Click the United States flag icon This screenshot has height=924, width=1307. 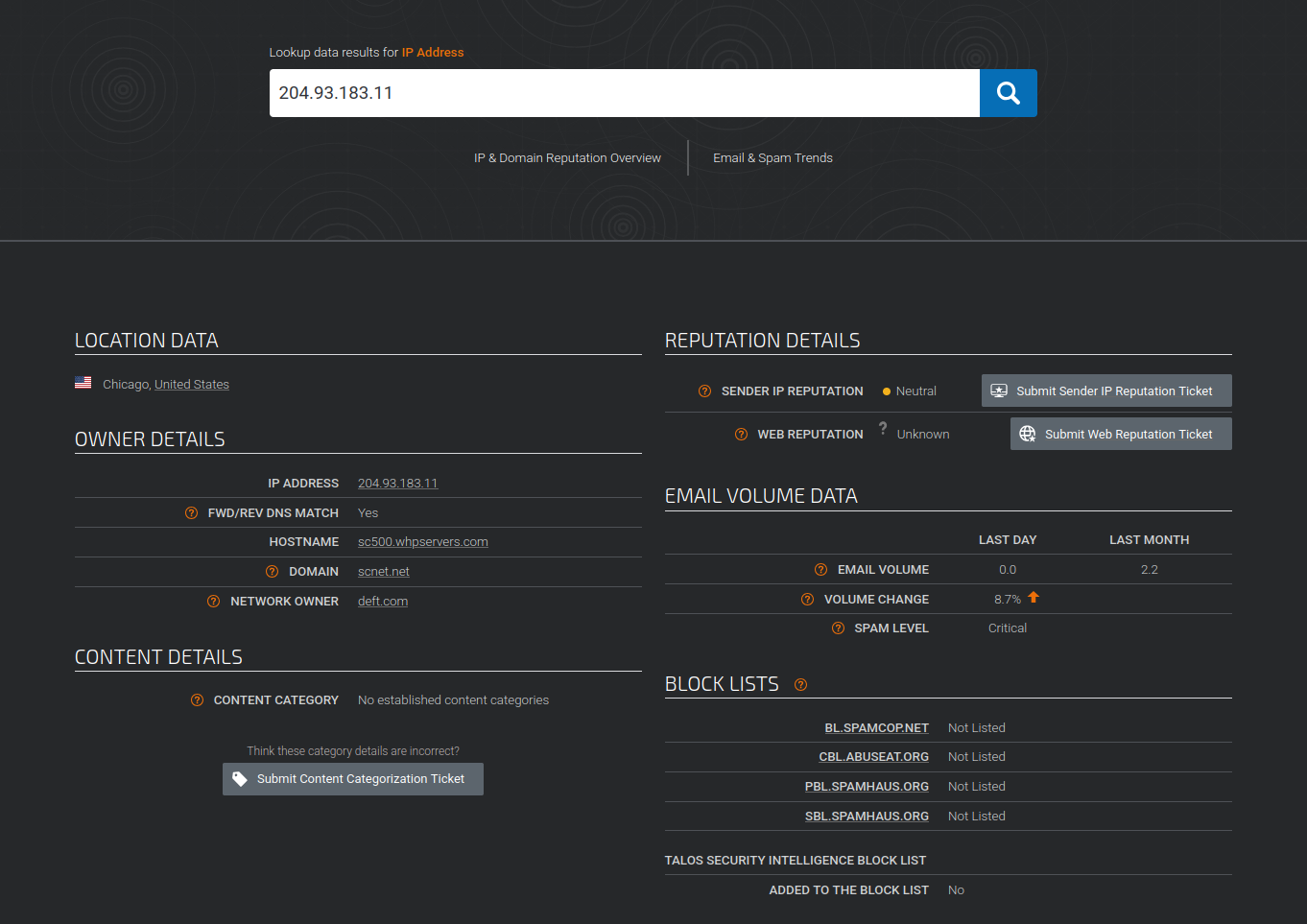(83, 382)
